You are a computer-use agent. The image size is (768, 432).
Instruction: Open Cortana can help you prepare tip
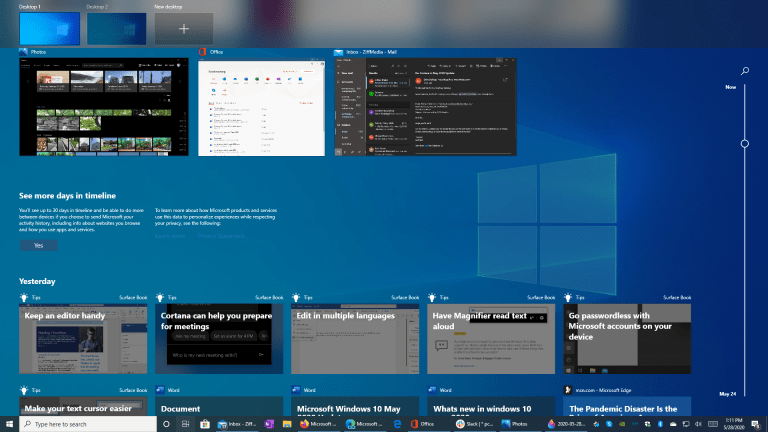click(x=219, y=338)
